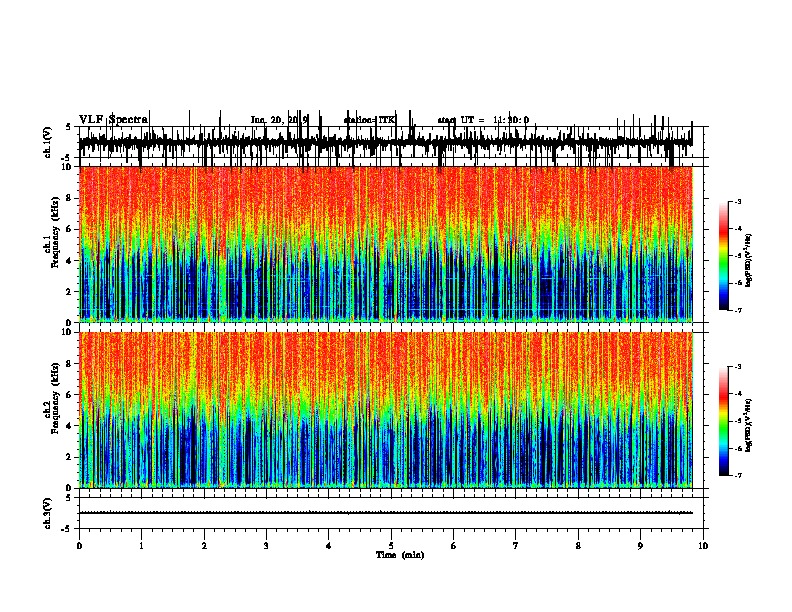
Task: Click the ch.1 voltage waveform strip
Action: click(x=385, y=142)
